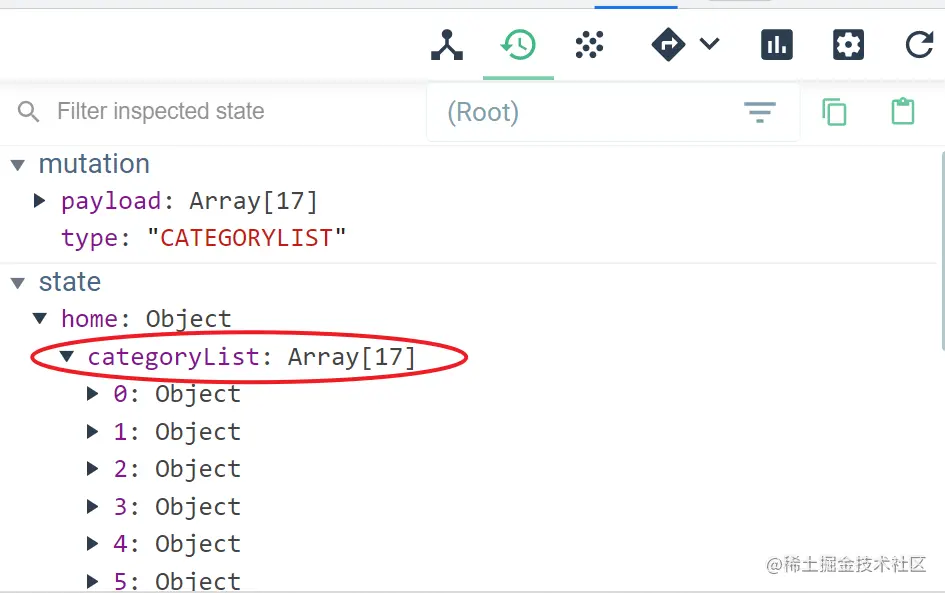Expand the Routing dropdown chevron
This screenshot has width=945, height=593.
709,44
